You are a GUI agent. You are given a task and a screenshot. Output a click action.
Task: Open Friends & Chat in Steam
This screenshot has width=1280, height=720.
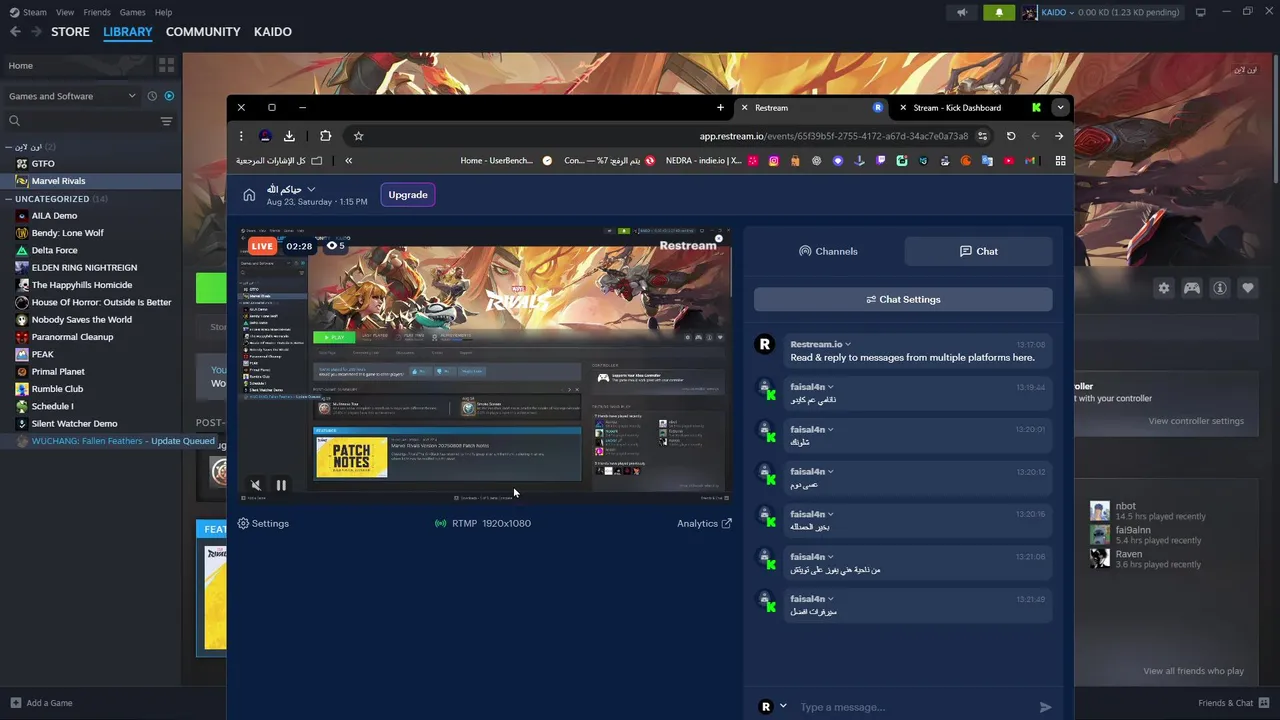(x=1234, y=703)
